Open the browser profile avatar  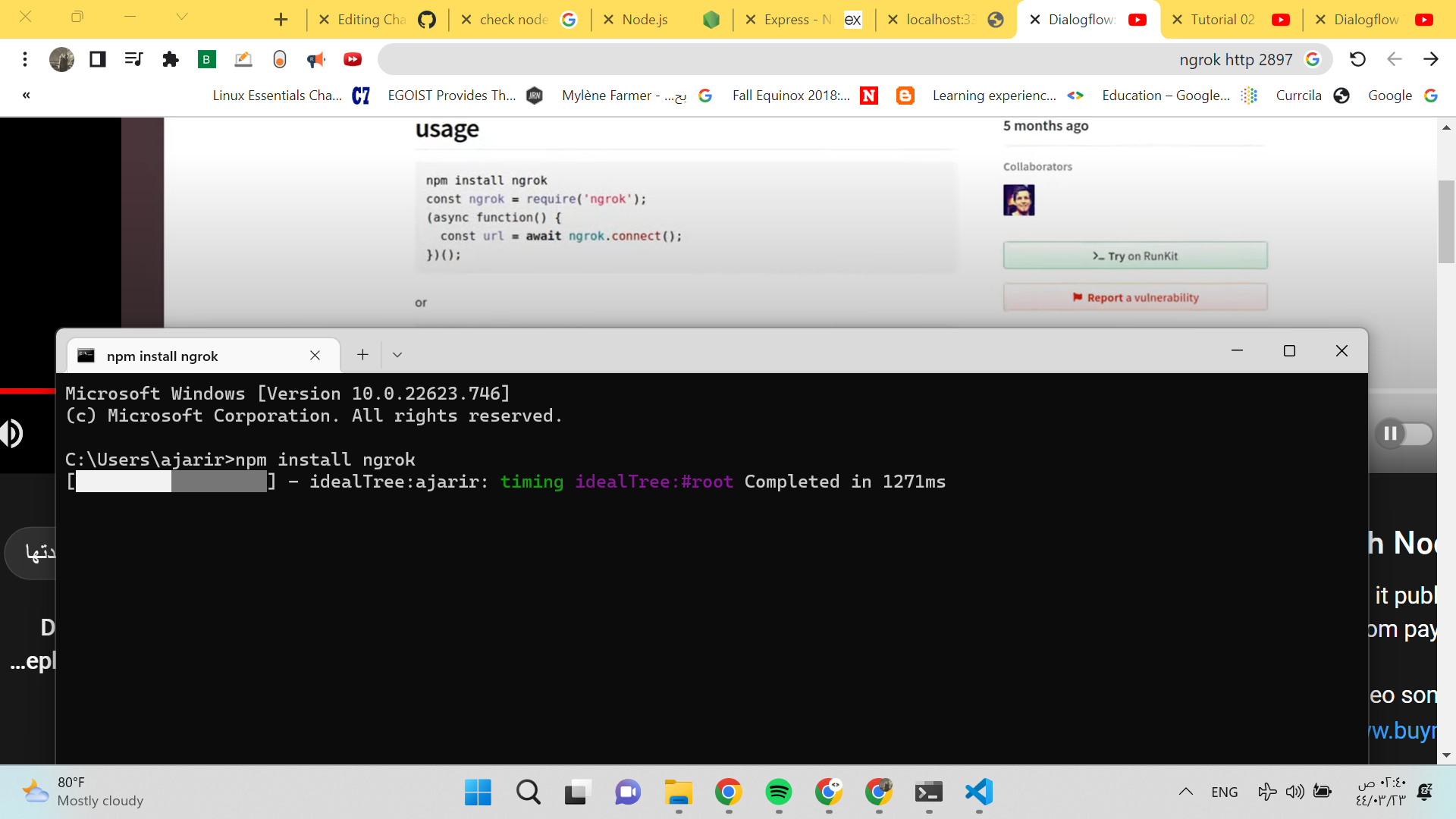[61, 59]
